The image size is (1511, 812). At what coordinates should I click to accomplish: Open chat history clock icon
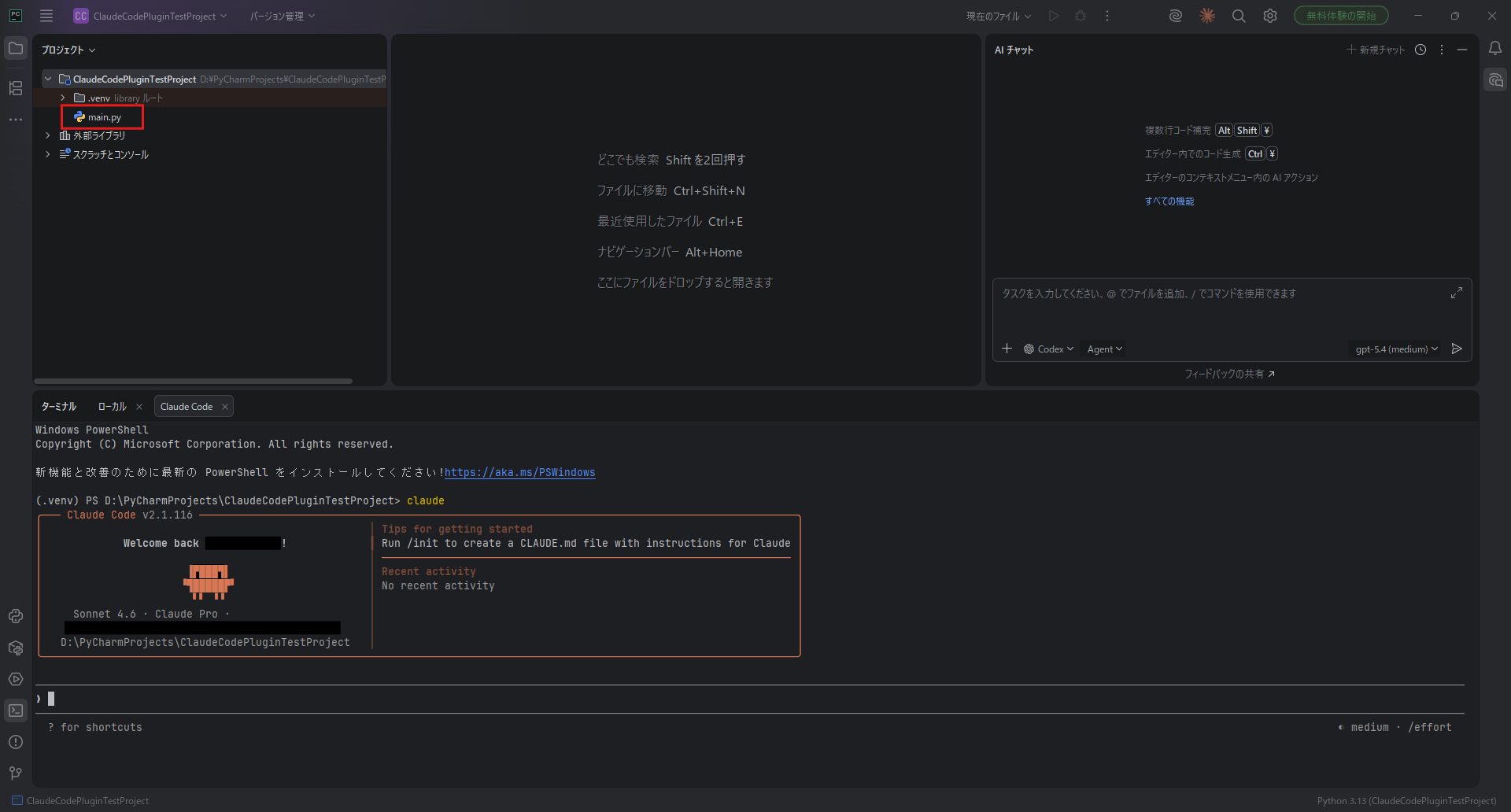point(1420,50)
